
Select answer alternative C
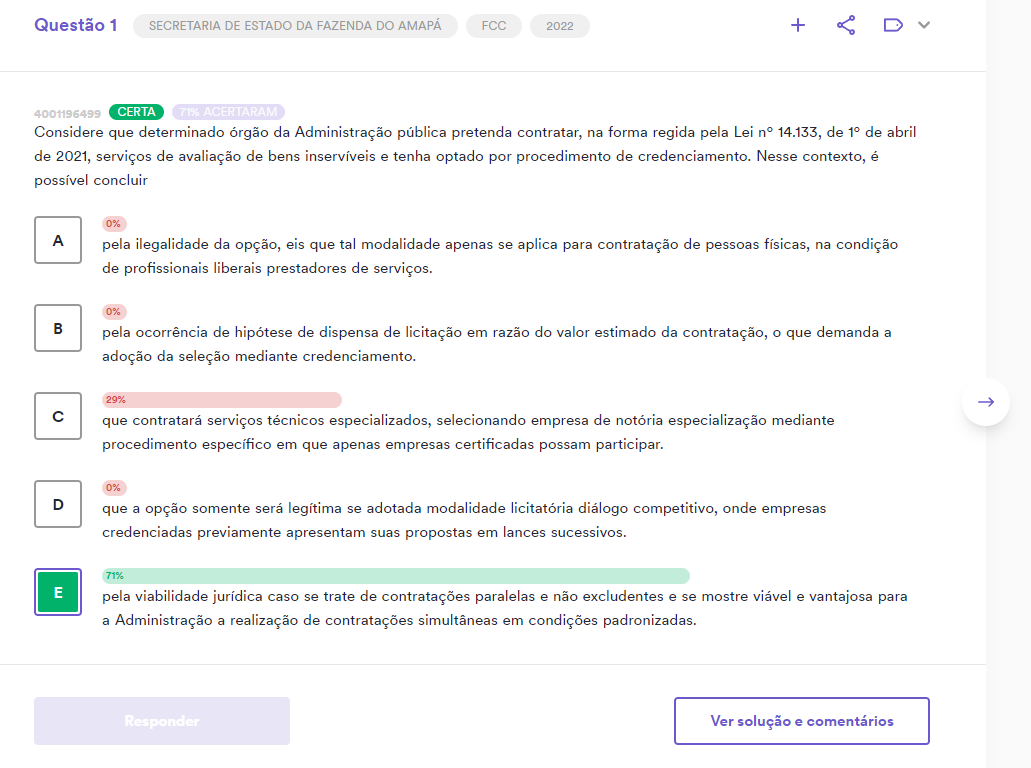pyautogui.click(x=57, y=416)
